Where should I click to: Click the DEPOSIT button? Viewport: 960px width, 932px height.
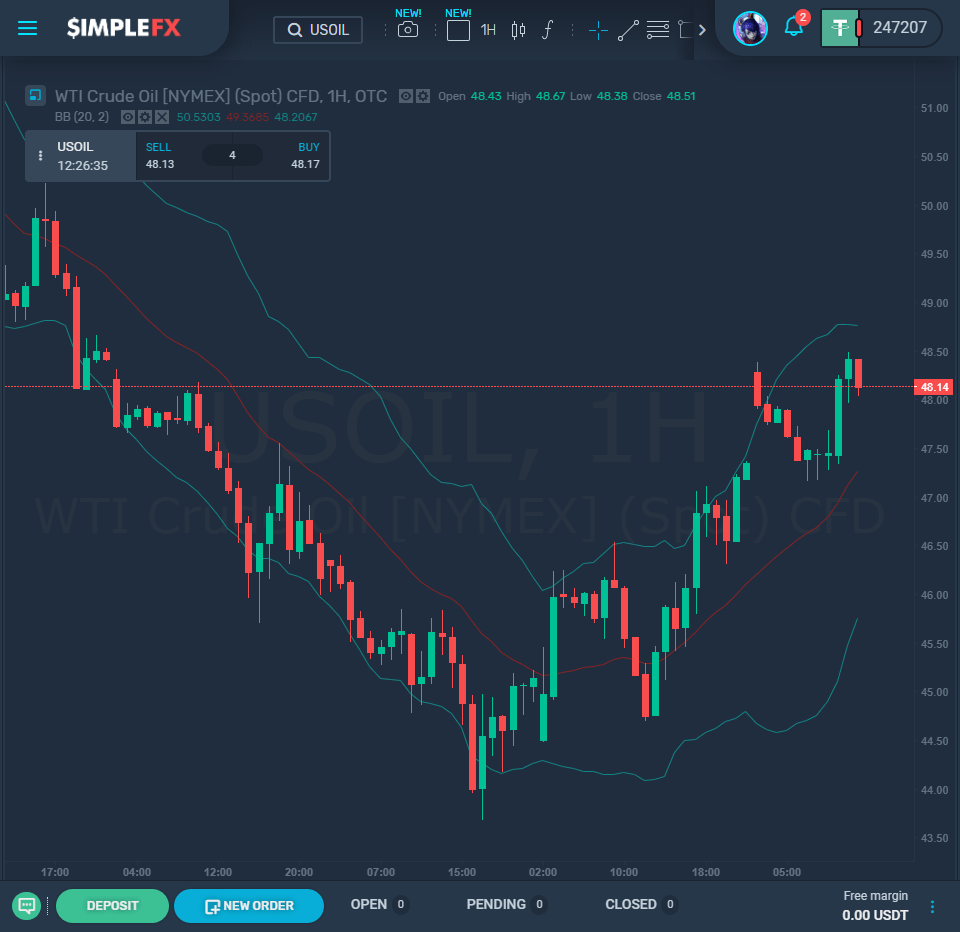113,906
